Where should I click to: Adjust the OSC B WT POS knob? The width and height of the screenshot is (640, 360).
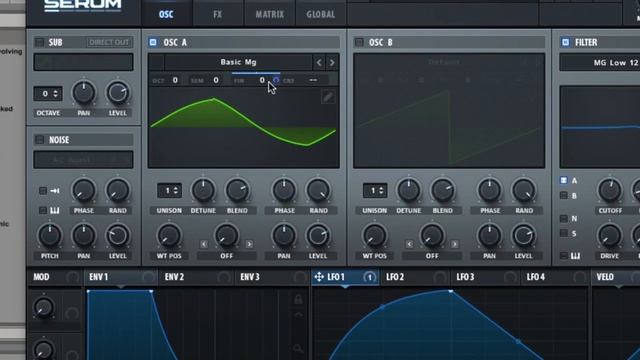(x=374, y=236)
